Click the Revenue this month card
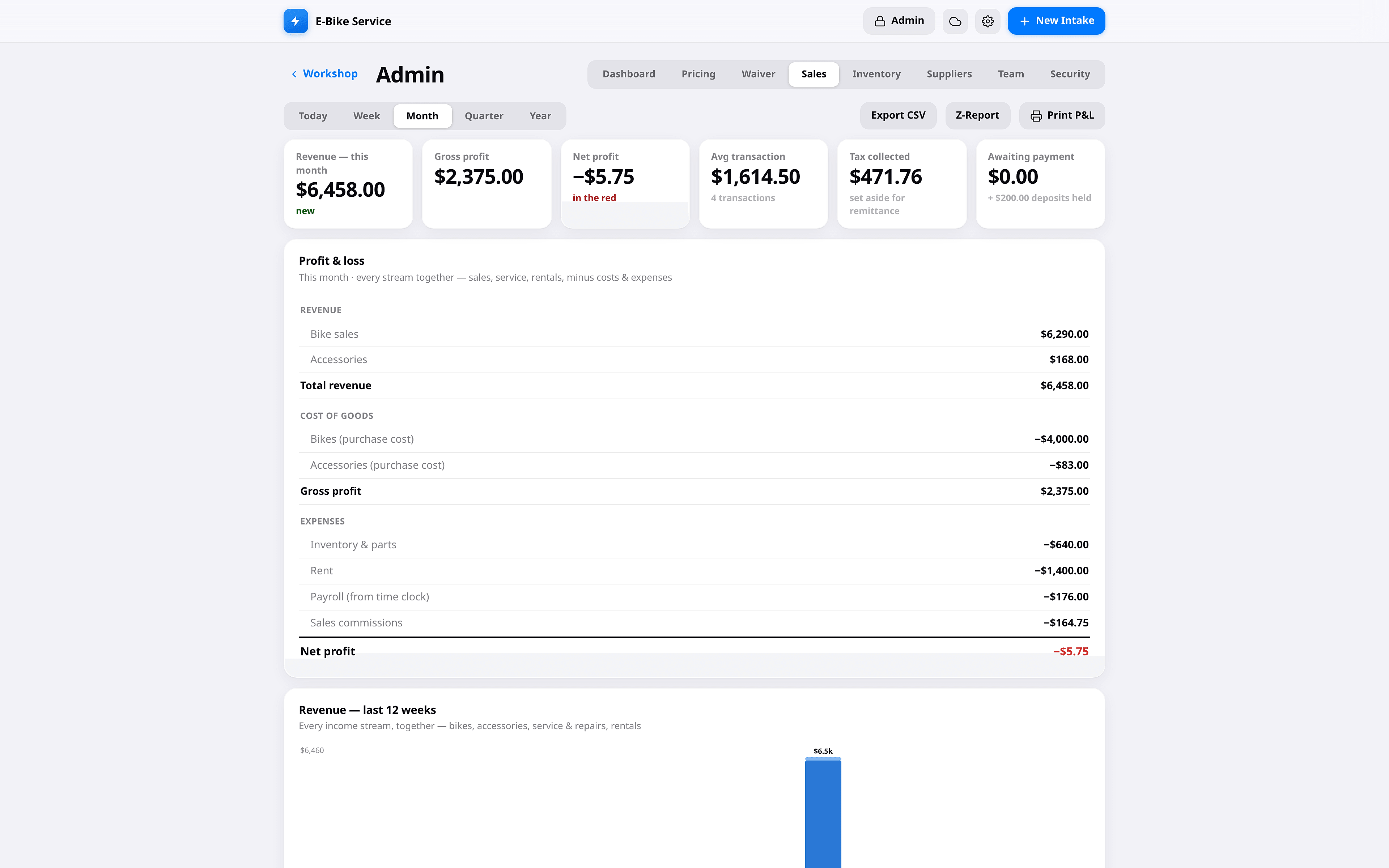Image resolution: width=1389 pixels, height=868 pixels. (348, 184)
